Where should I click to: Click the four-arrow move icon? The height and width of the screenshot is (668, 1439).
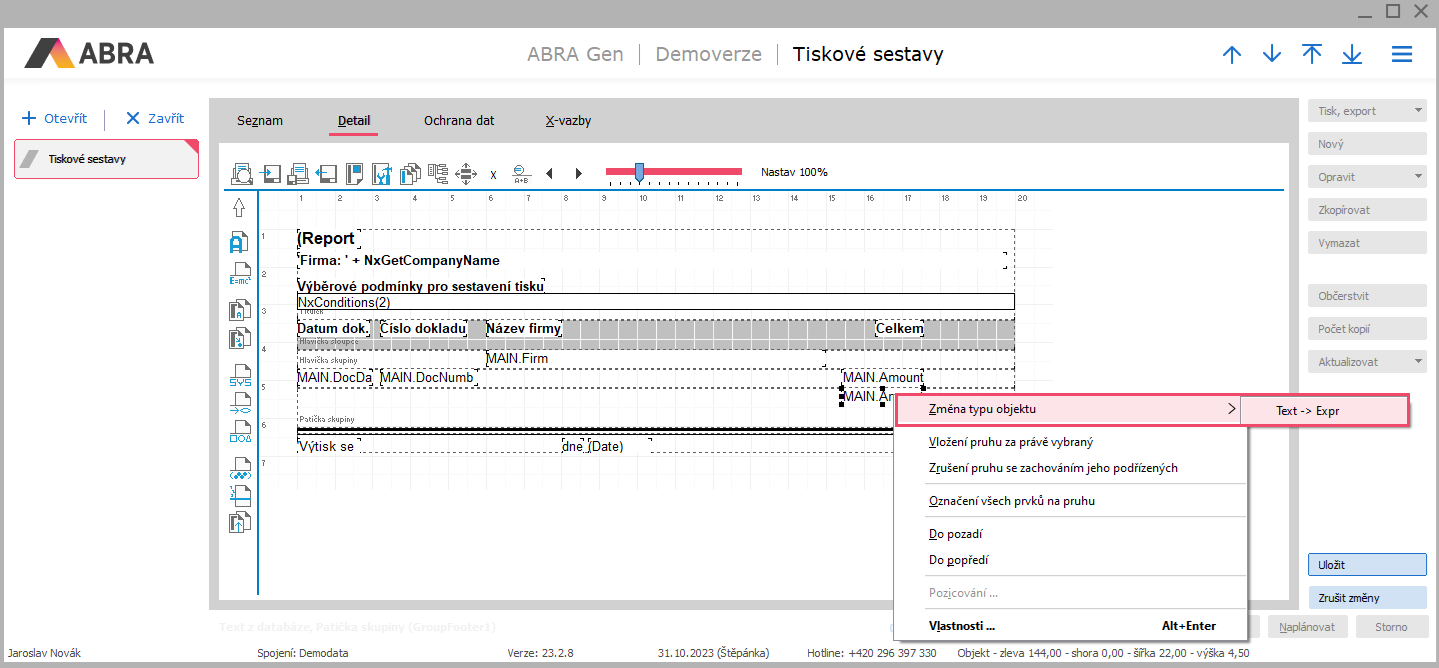point(465,174)
